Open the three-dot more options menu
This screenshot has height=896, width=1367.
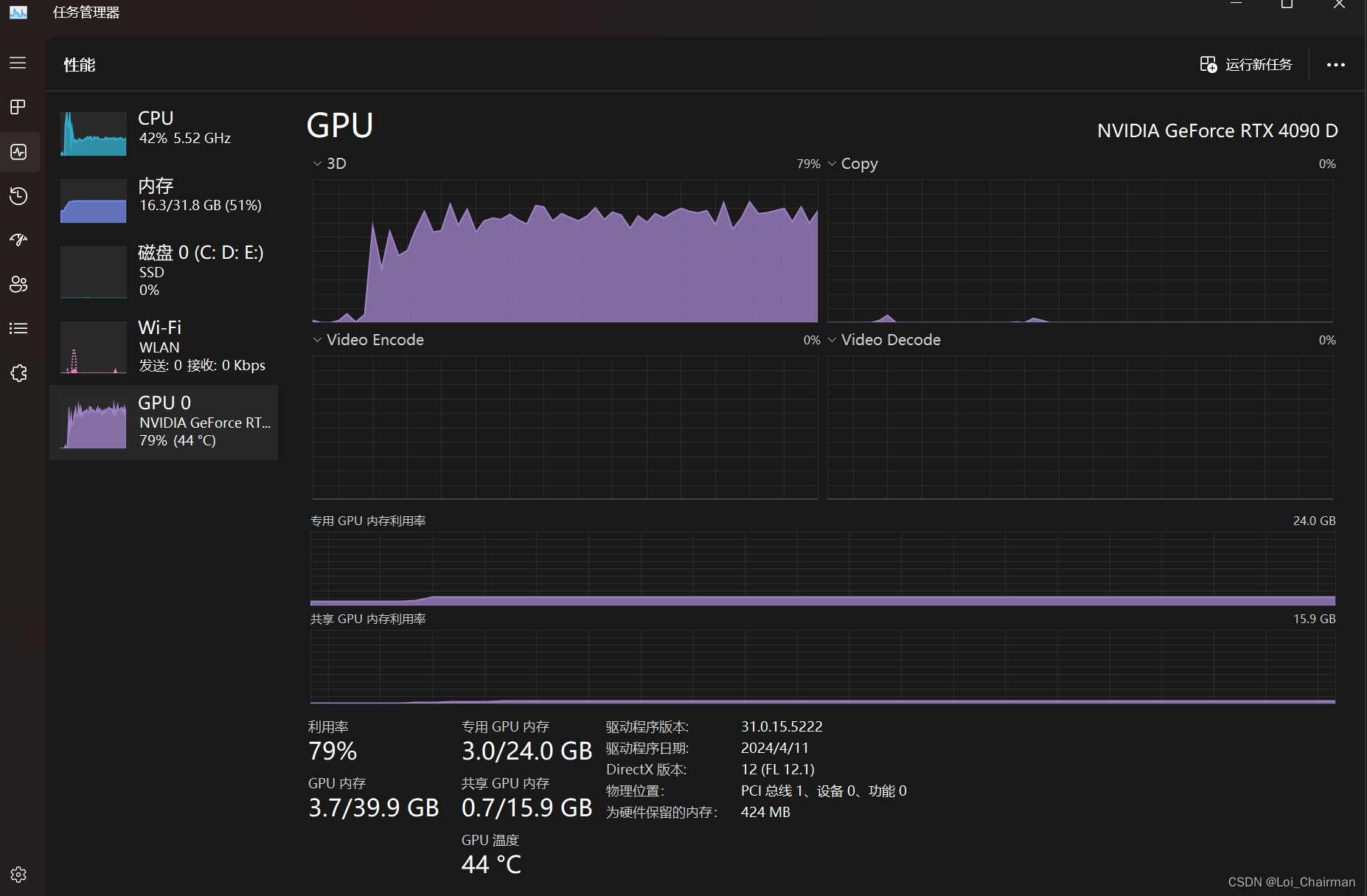pos(1335,65)
